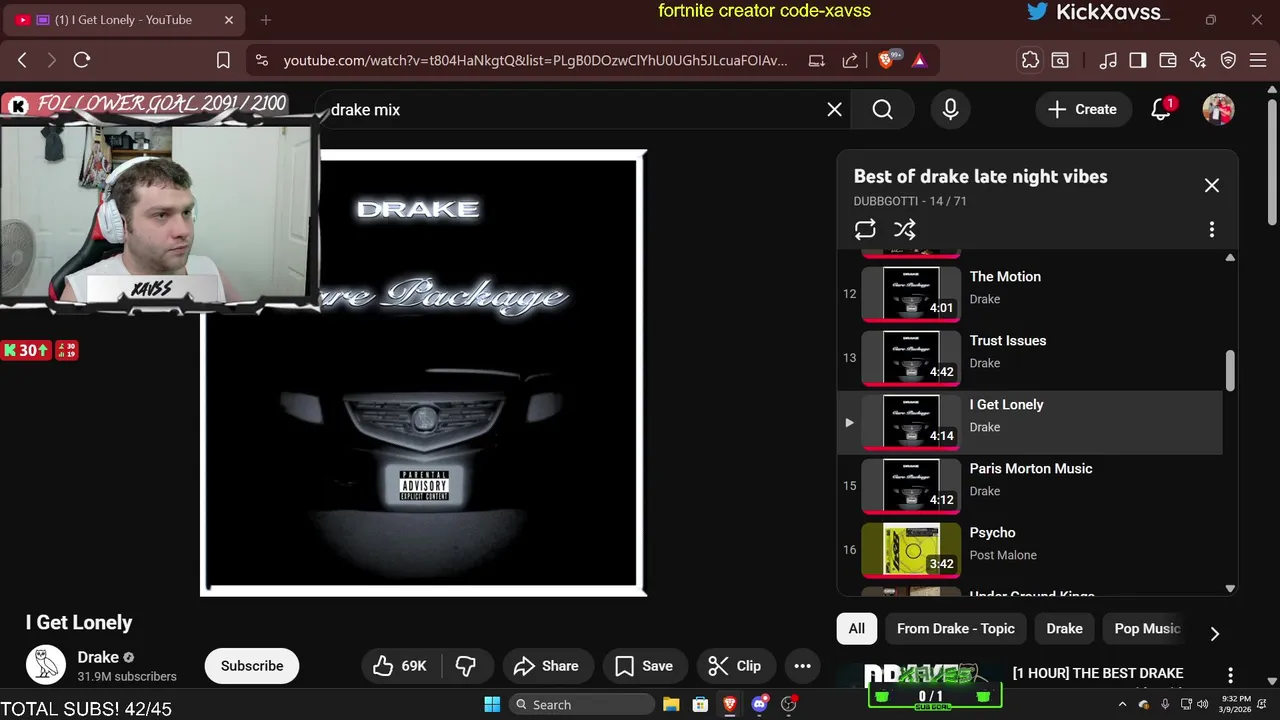This screenshot has width=1280, height=720.
Task: Select the Pop Music chip
Action: coord(1147,629)
